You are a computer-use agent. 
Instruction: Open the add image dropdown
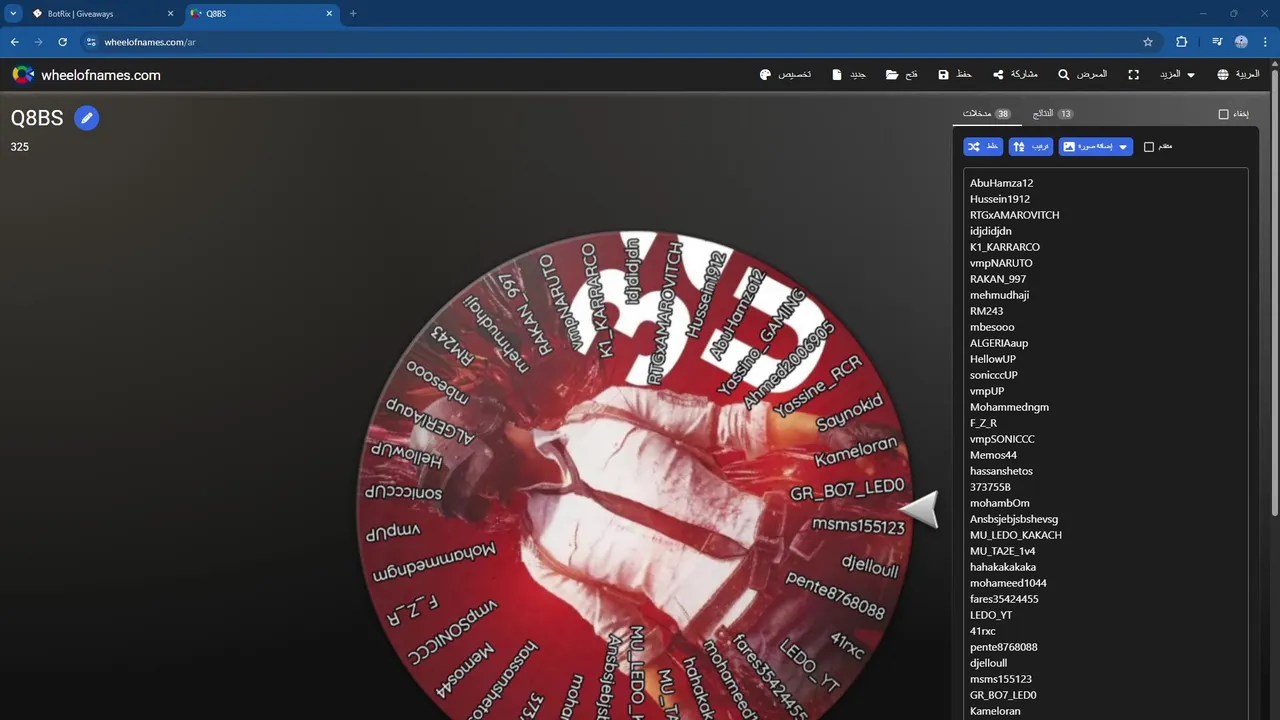tap(1096, 147)
